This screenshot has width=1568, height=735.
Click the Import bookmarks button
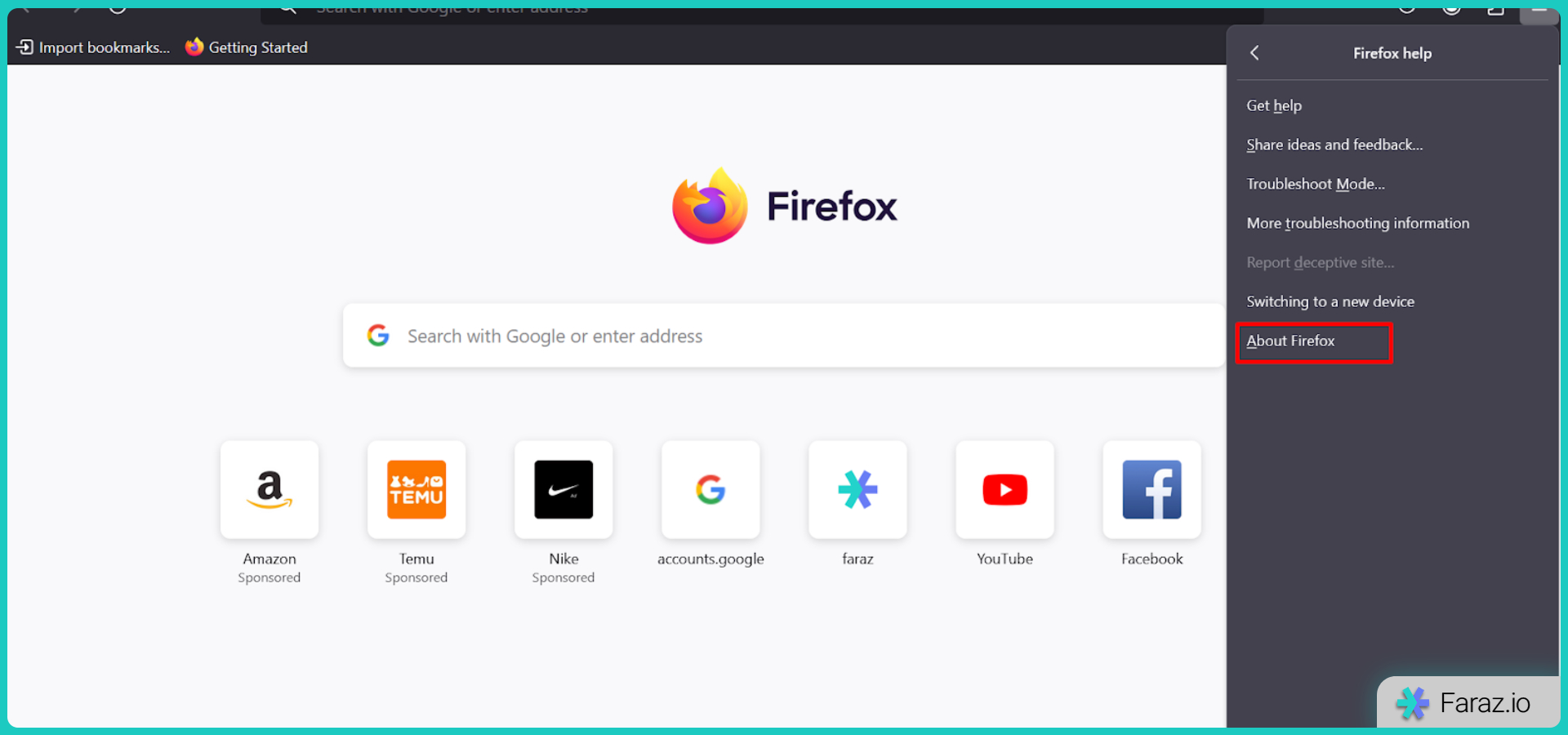[x=93, y=47]
